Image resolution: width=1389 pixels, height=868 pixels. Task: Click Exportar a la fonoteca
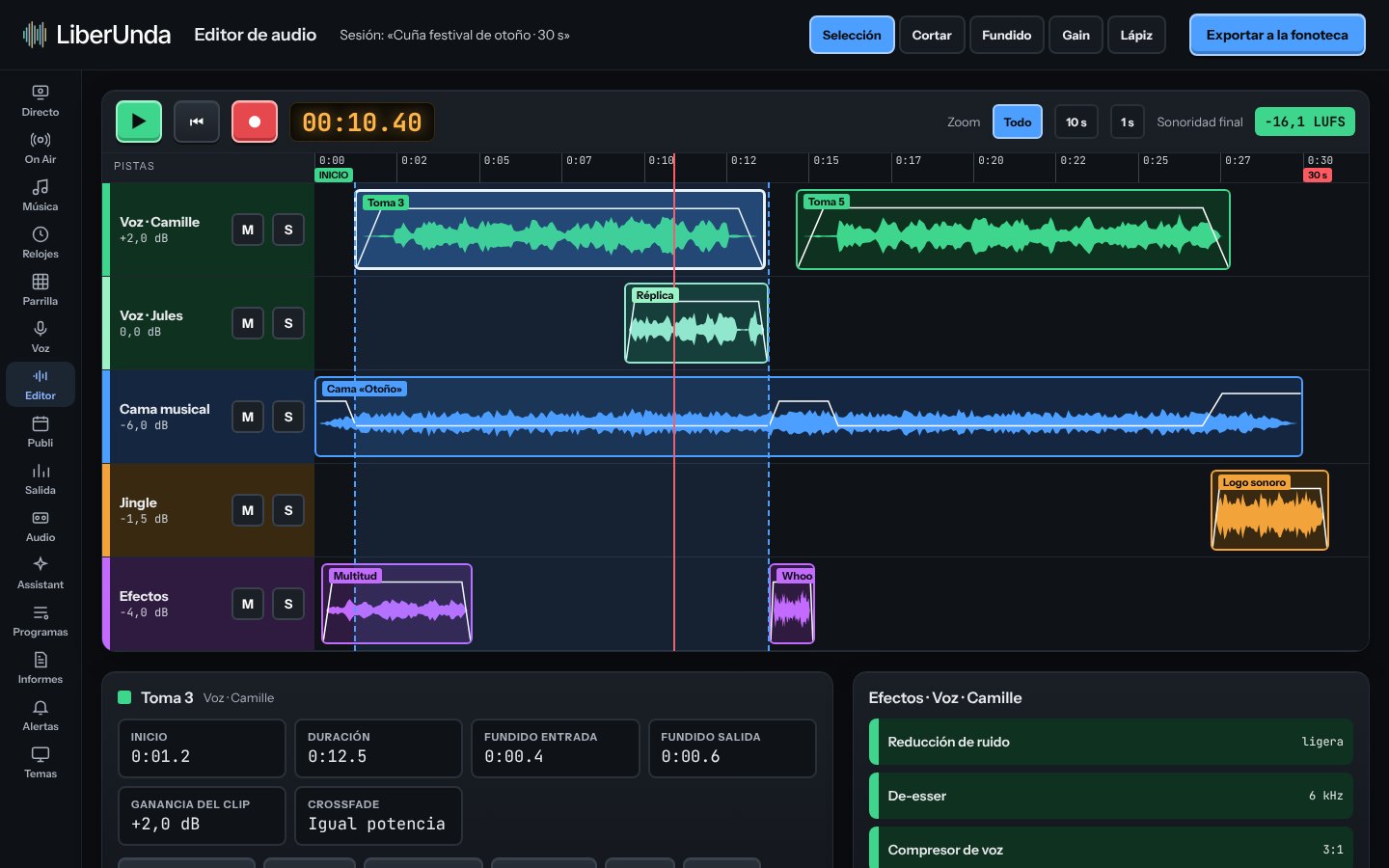pyautogui.click(x=1277, y=35)
